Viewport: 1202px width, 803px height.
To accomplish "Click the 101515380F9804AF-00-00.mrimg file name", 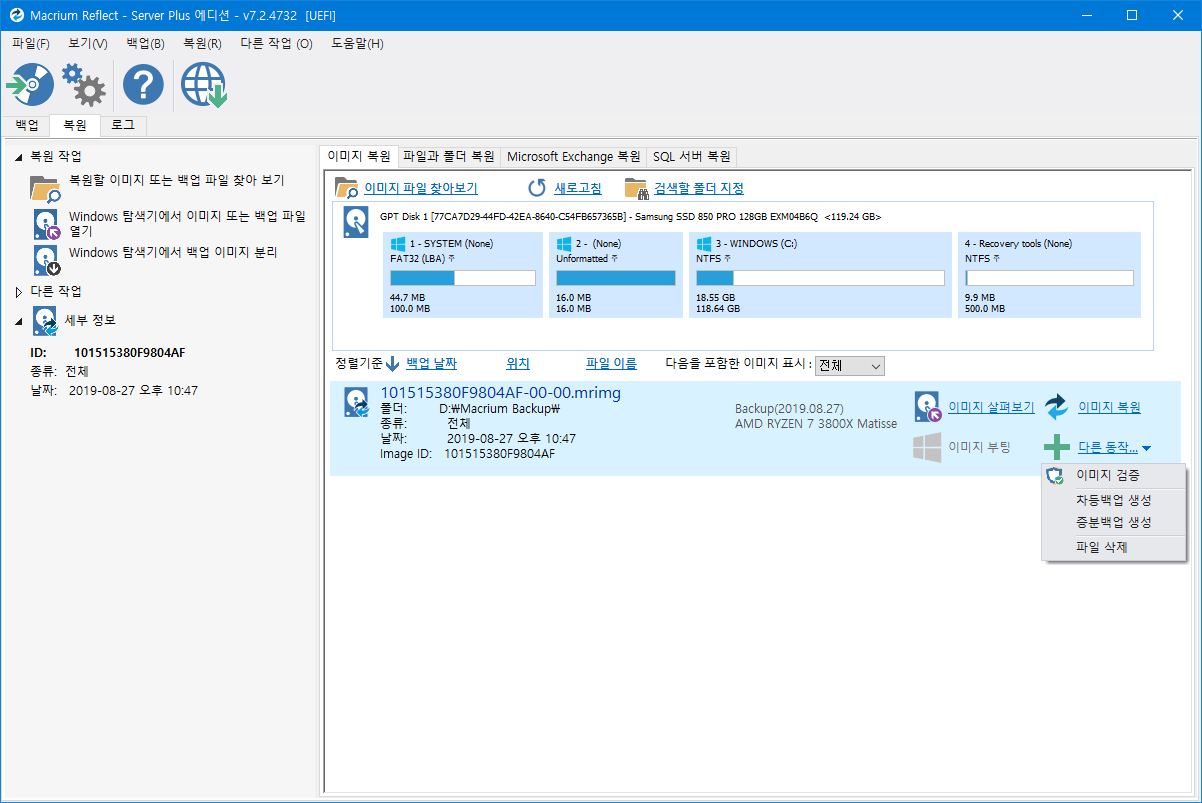I will pyautogui.click(x=501, y=393).
